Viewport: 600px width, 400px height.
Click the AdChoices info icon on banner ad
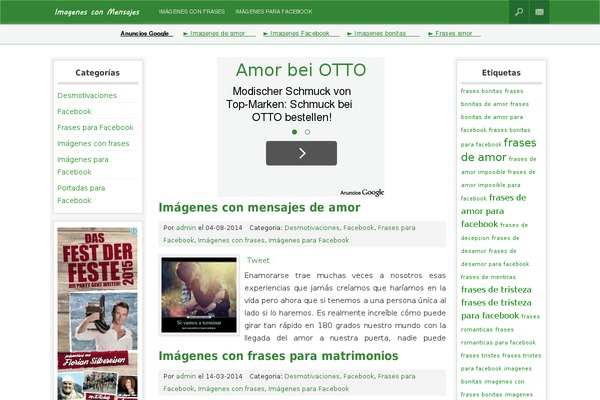click(x=134, y=231)
